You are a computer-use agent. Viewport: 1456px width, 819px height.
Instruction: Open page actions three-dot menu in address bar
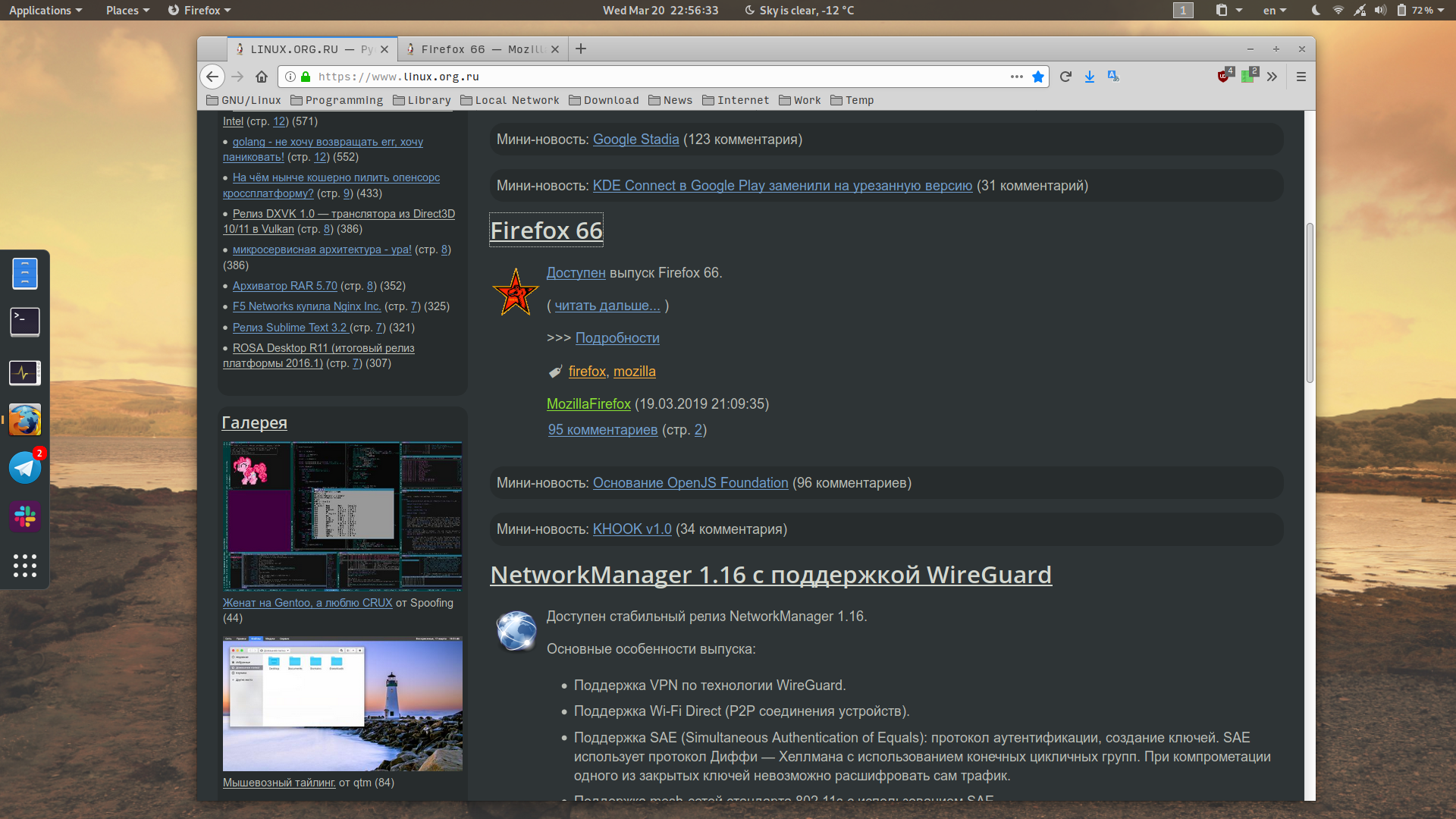pos(1017,77)
